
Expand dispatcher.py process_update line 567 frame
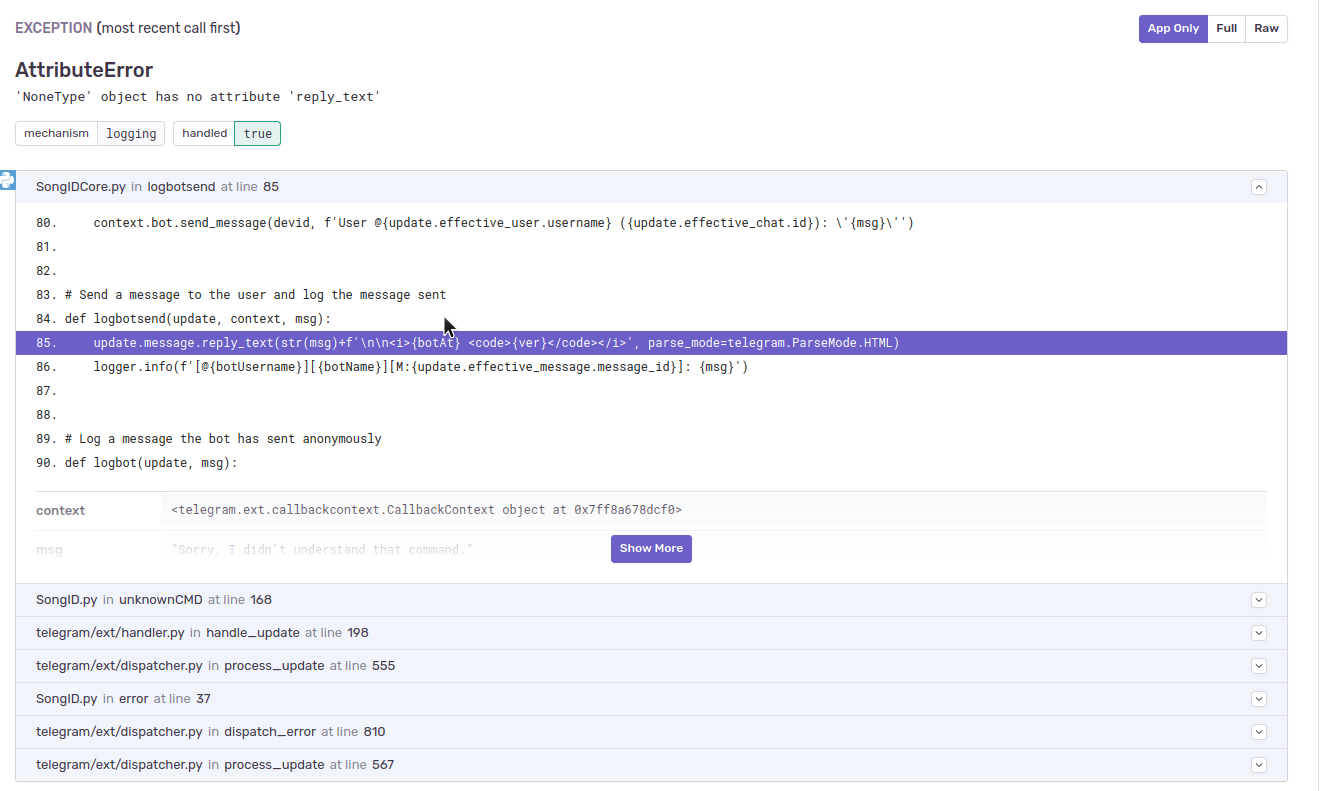1259,765
